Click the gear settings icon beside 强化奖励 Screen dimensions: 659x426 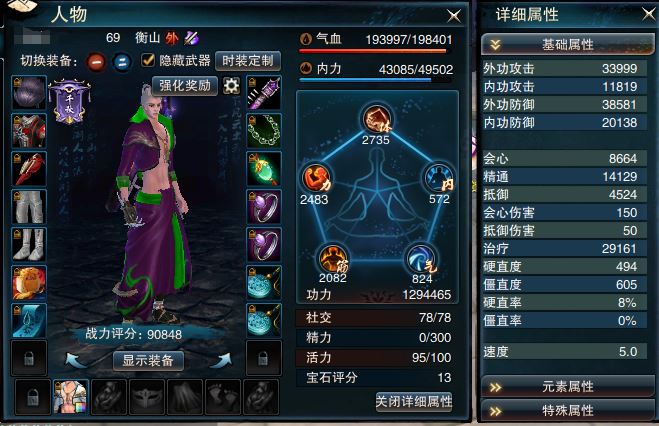tap(231, 86)
